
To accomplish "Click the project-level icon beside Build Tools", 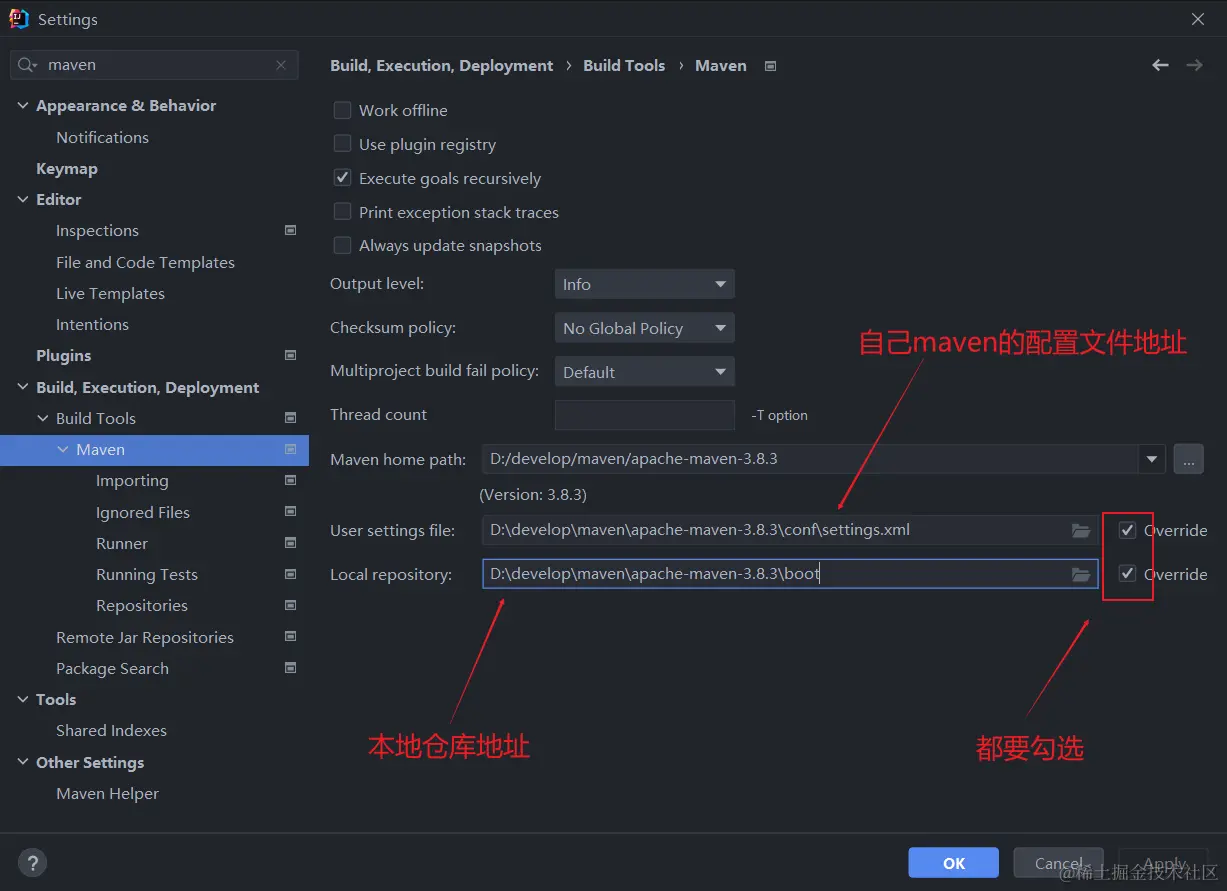I will click(291, 418).
